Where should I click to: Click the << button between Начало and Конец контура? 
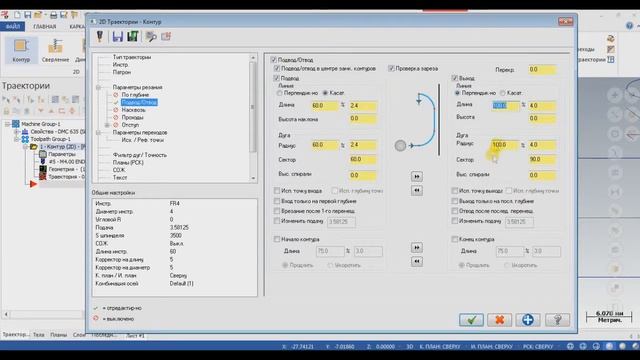(417, 261)
